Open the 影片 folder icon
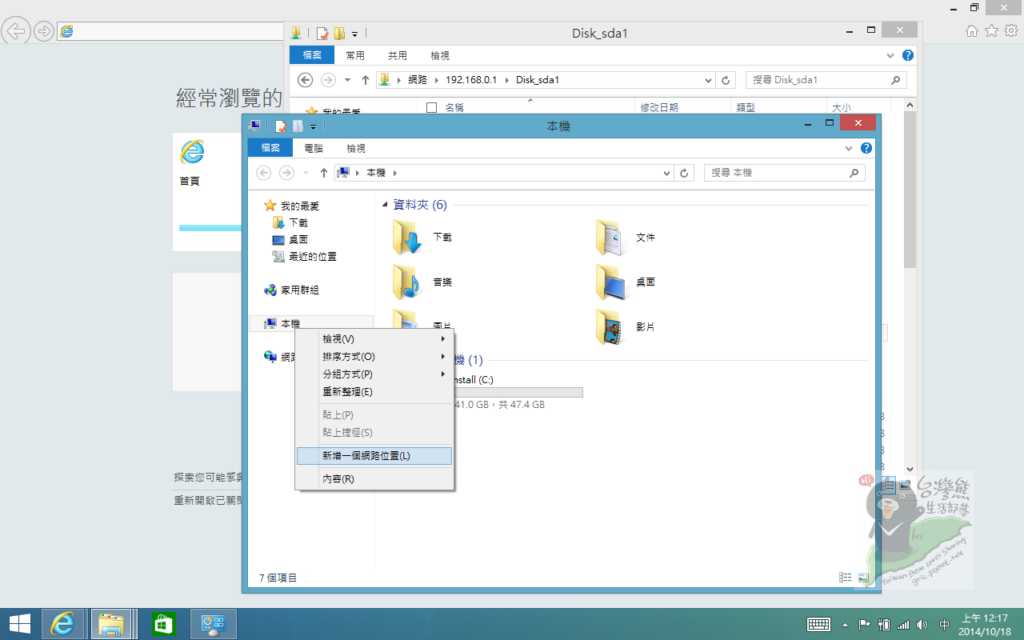 (611, 327)
